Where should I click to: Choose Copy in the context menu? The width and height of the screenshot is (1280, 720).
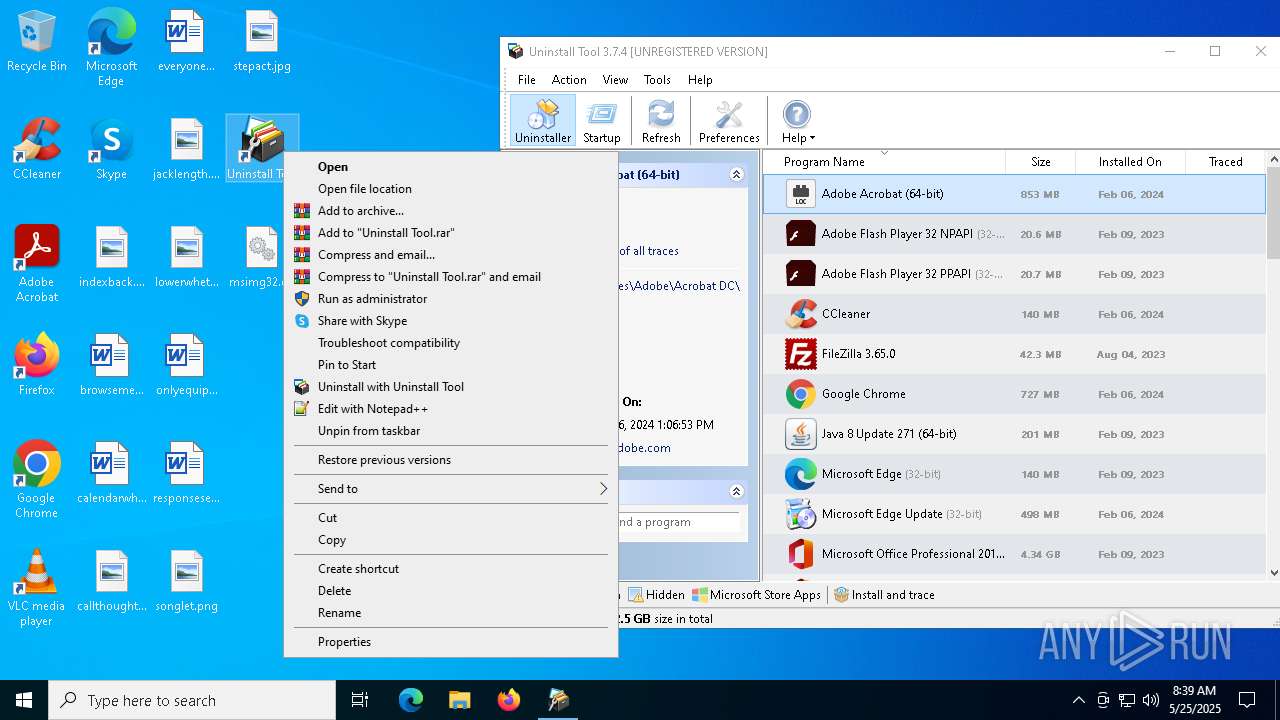pyautogui.click(x=451, y=540)
